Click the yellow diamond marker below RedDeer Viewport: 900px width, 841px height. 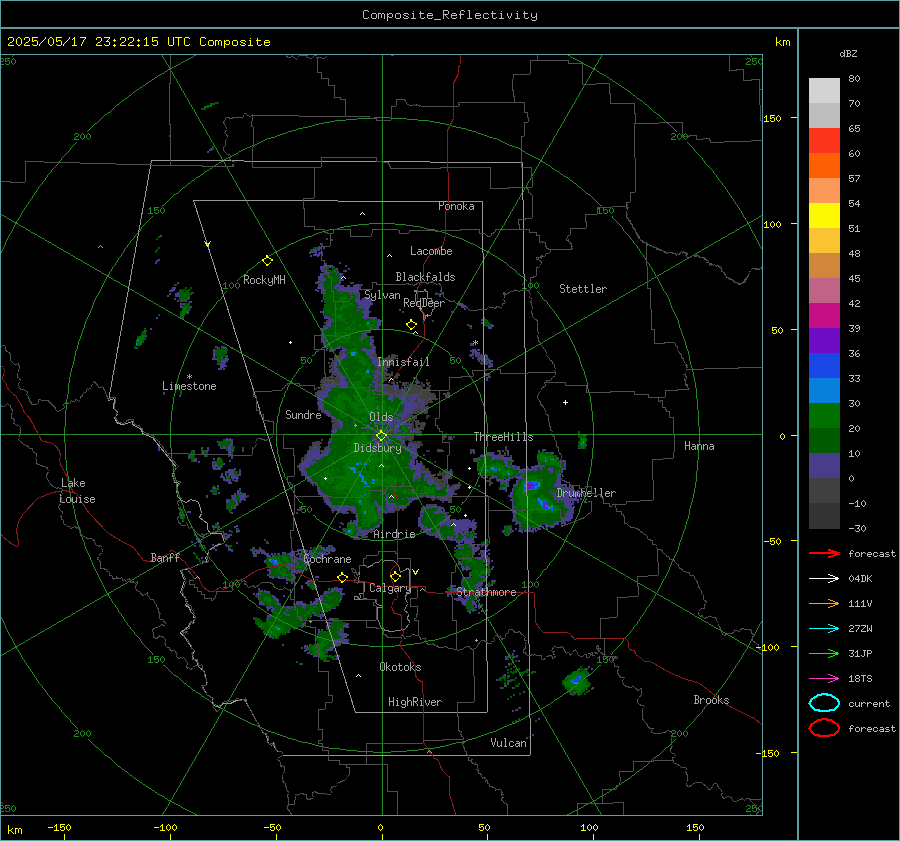tap(411, 325)
